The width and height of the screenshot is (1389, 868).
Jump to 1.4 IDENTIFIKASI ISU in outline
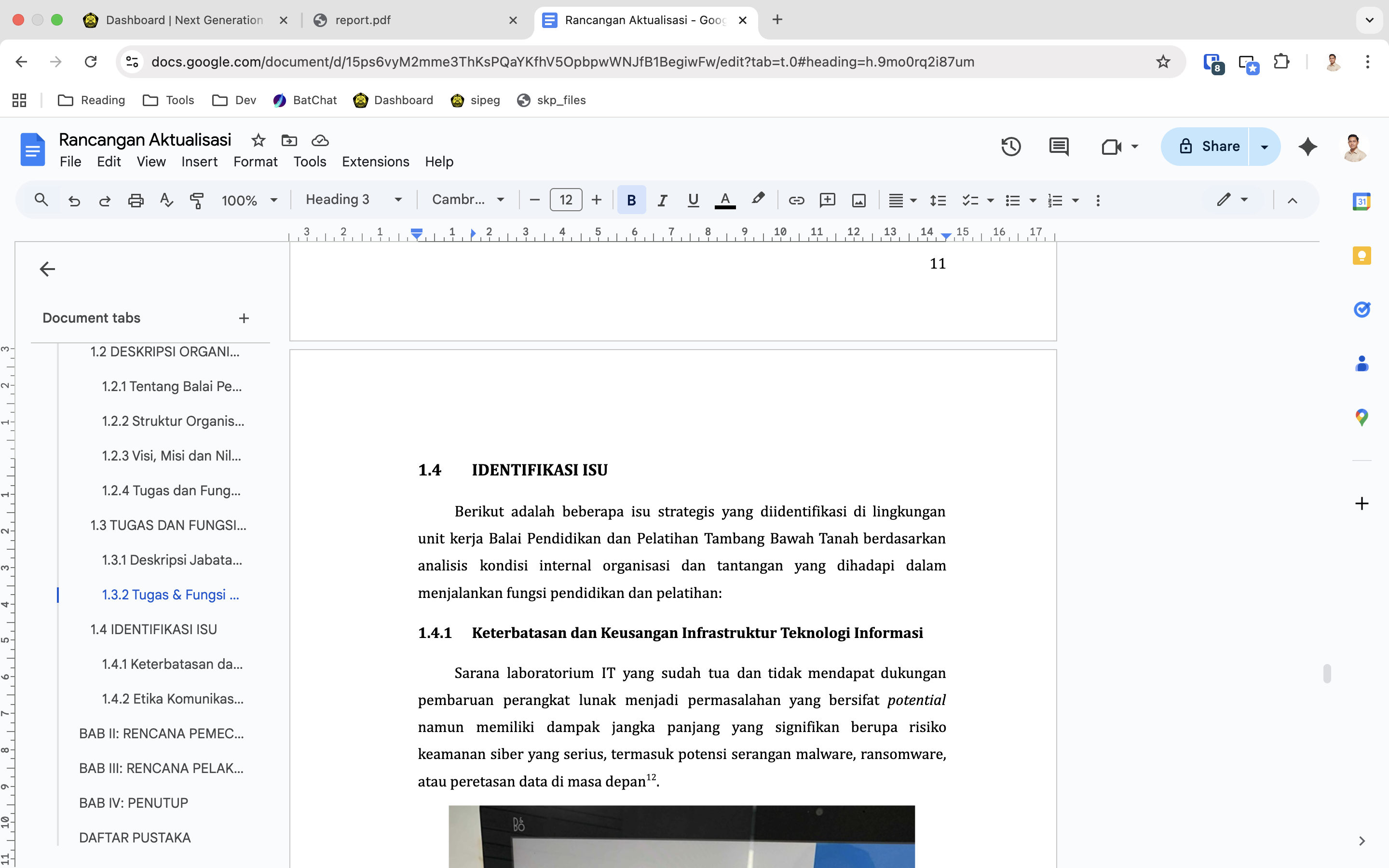pos(153,629)
